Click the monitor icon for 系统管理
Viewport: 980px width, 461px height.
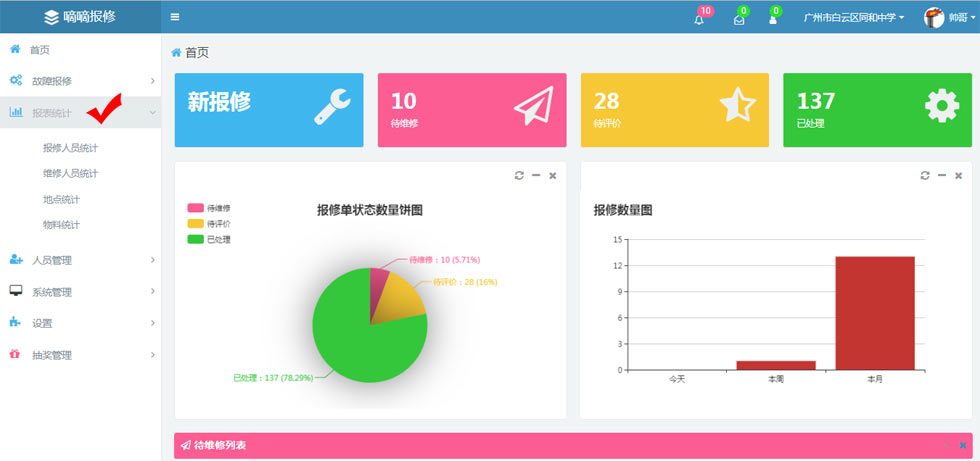16,291
